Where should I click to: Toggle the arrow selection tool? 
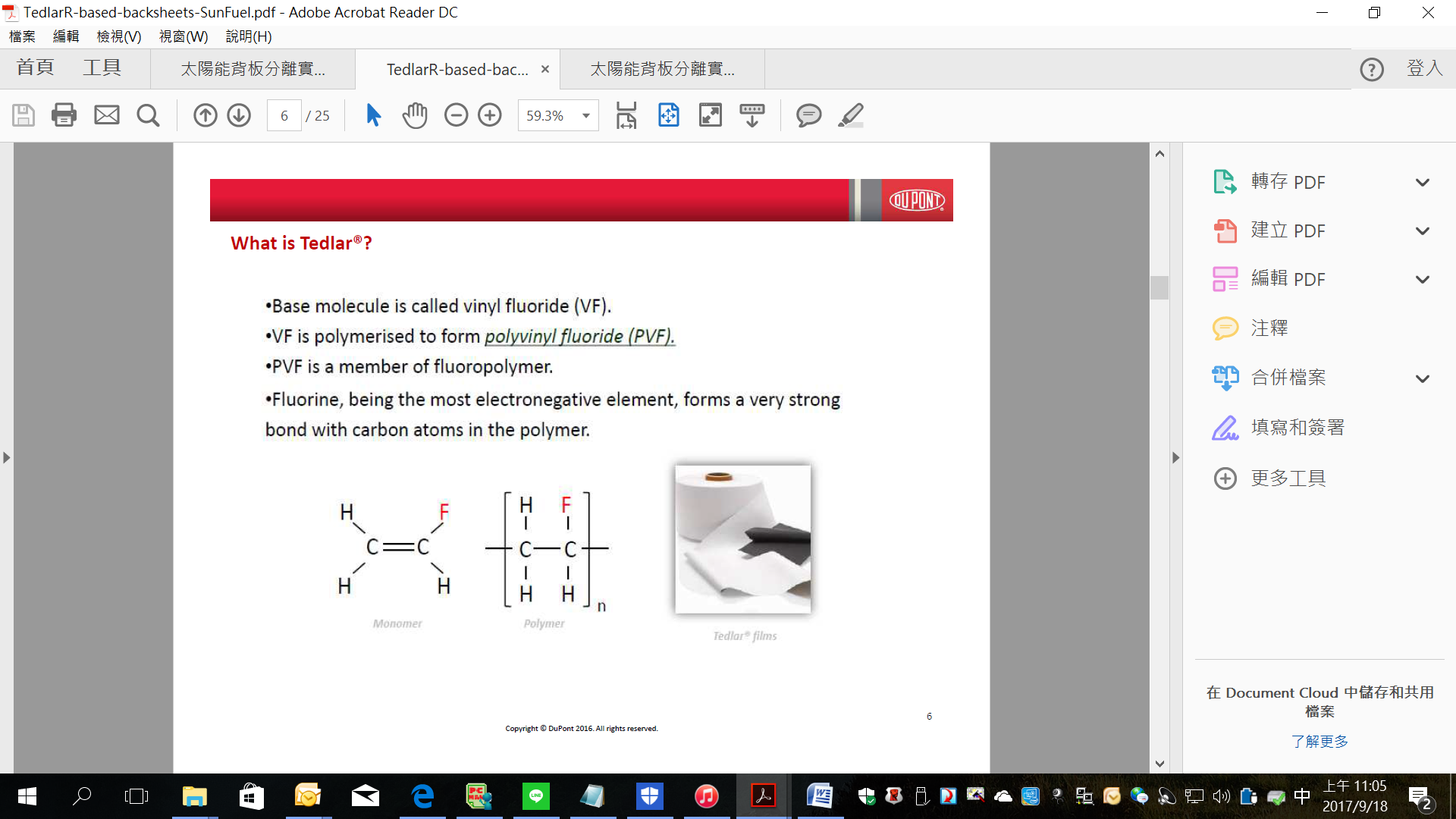pyautogui.click(x=373, y=115)
